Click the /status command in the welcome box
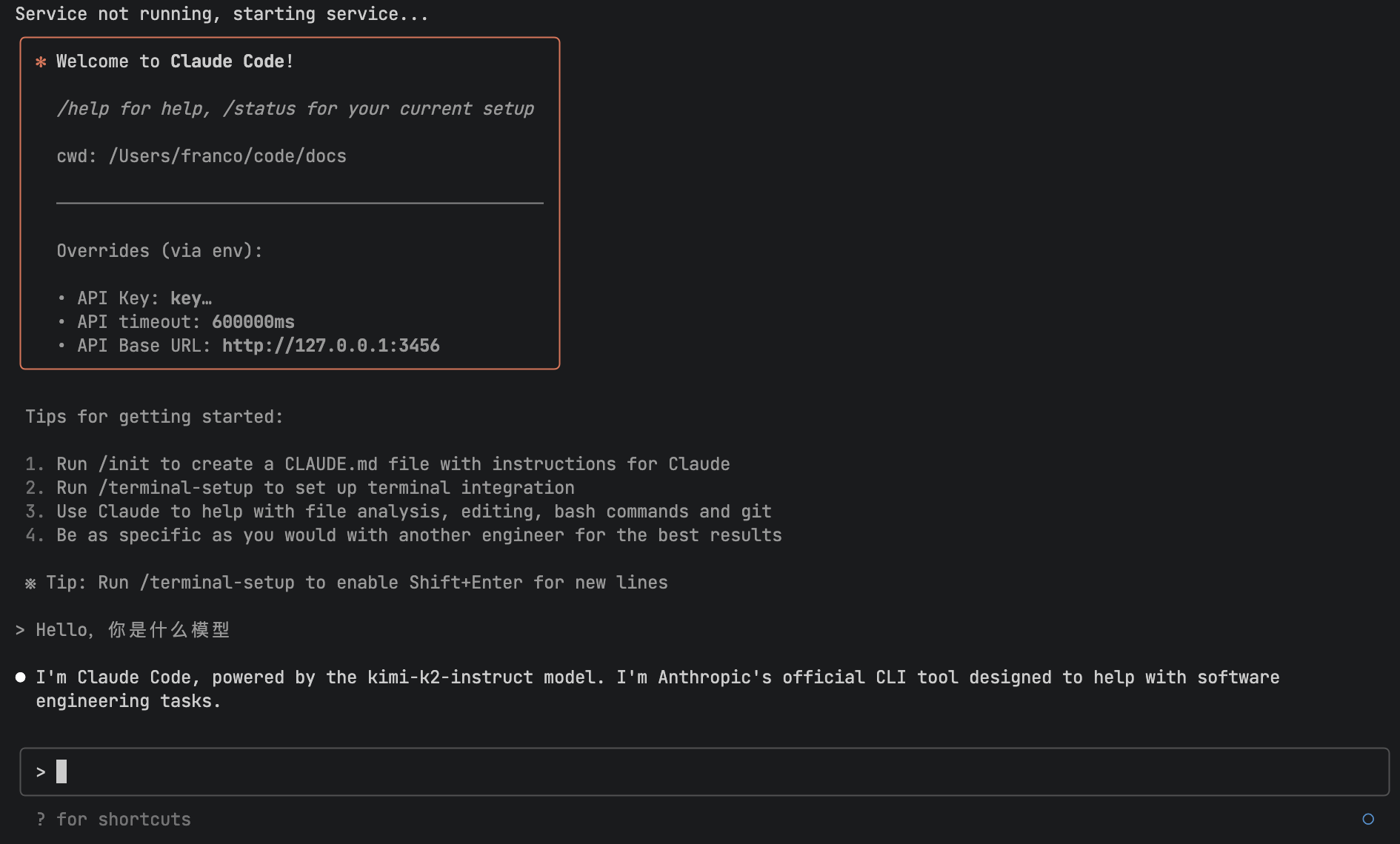The height and width of the screenshot is (844, 1400). tap(259, 109)
